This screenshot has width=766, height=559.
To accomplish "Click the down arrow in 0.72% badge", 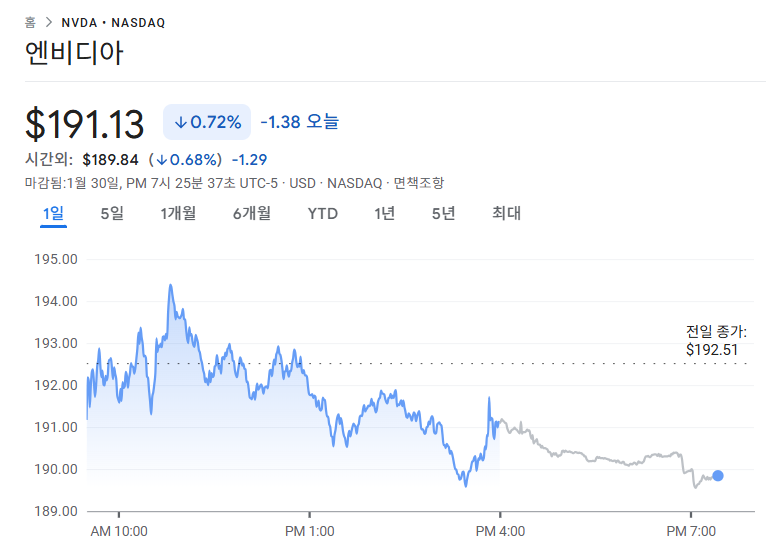I will [180, 122].
